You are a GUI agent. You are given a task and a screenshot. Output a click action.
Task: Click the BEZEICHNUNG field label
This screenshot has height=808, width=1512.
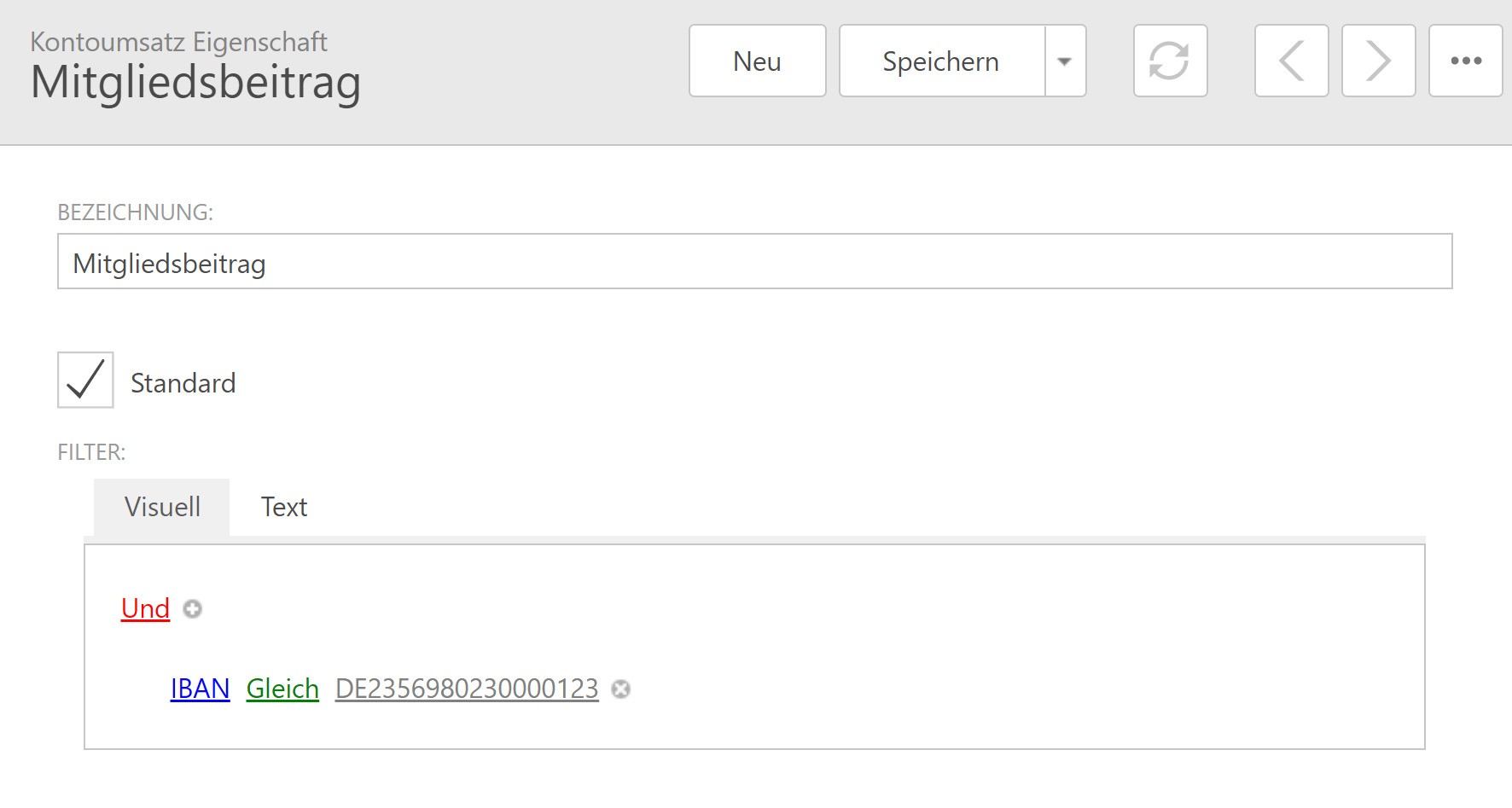[135, 212]
